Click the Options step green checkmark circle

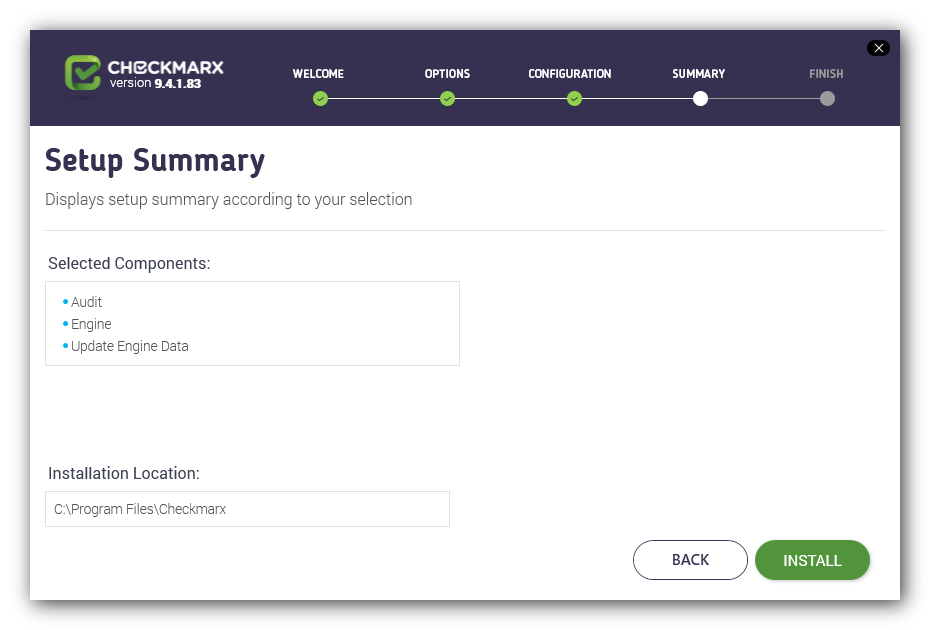click(x=447, y=98)
